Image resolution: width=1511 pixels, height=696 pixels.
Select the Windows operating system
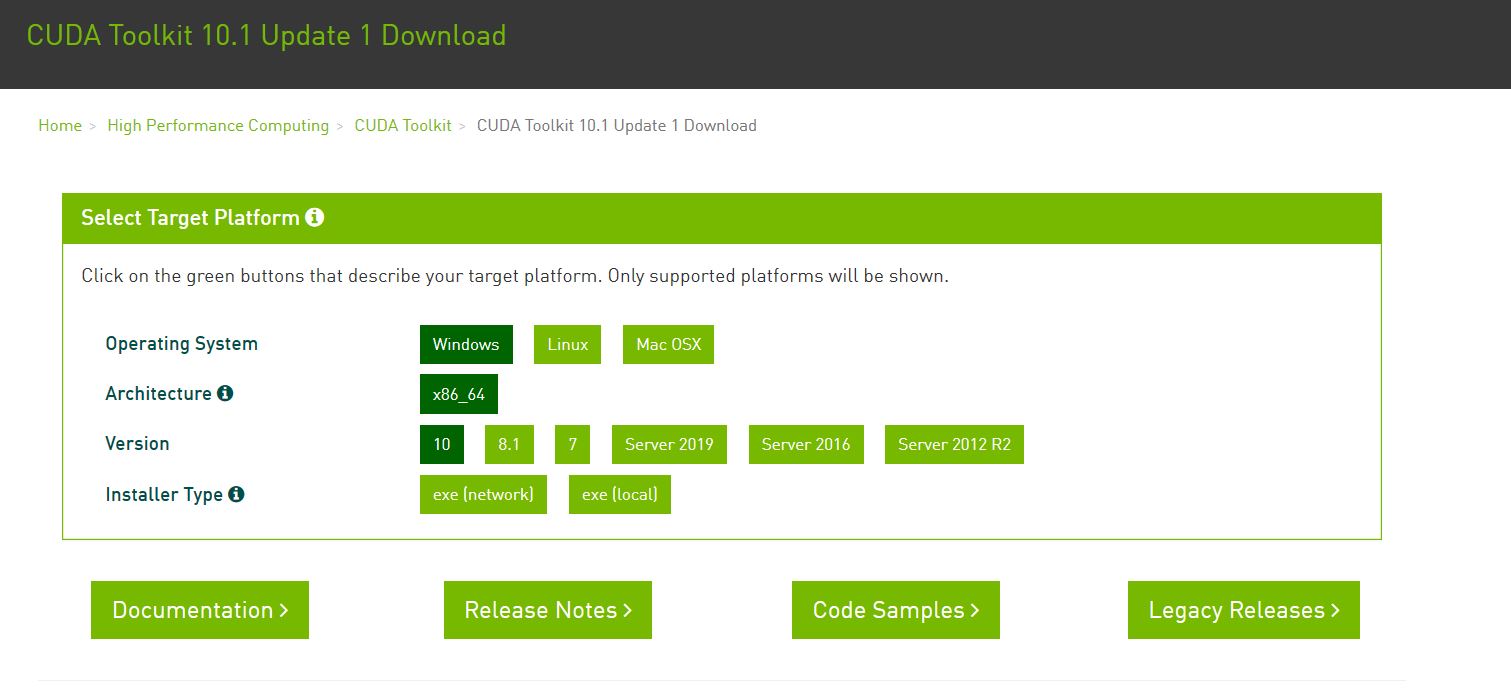466,344
